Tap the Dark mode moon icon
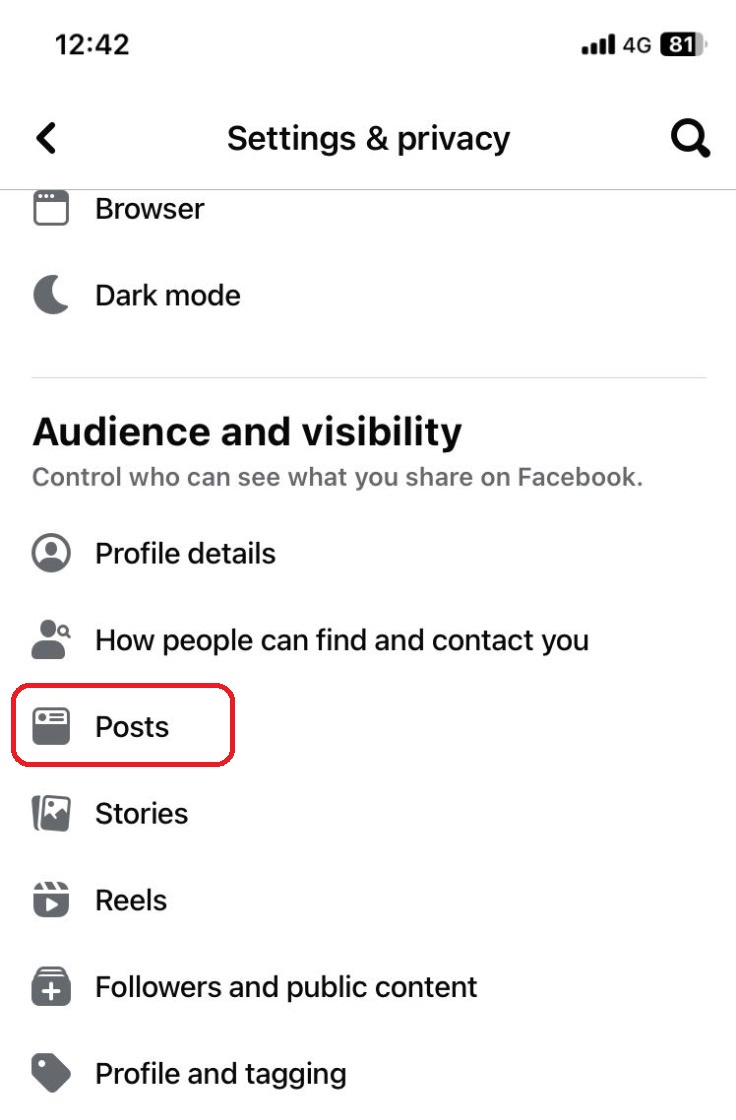The height and width of the screenshot is (1120, 736). (51, 295)
